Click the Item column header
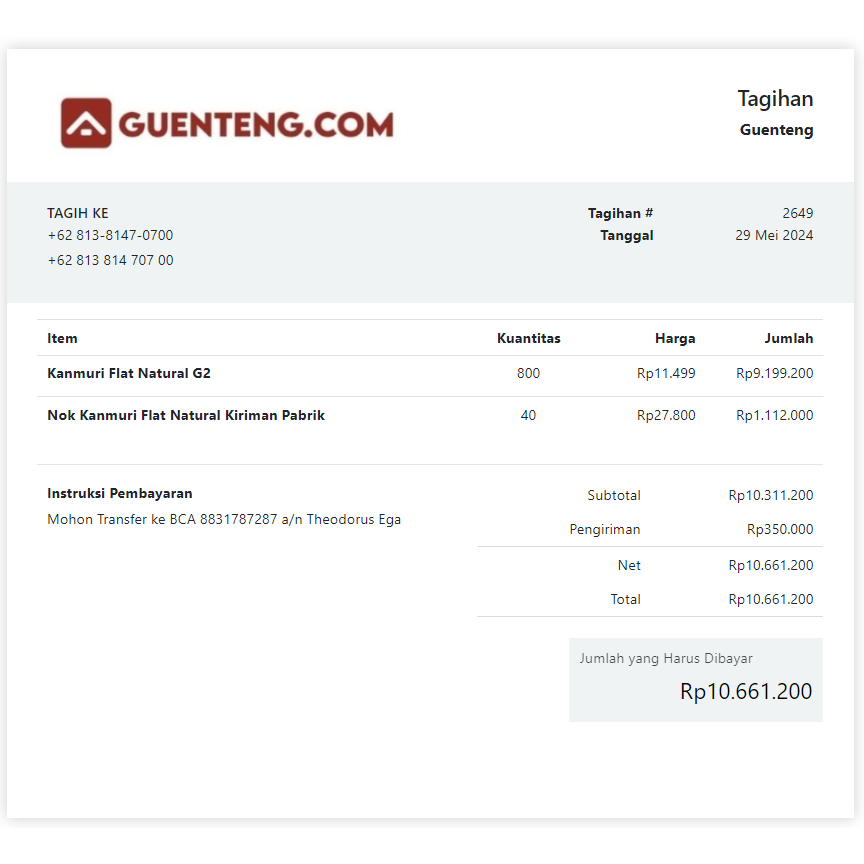 62,338
